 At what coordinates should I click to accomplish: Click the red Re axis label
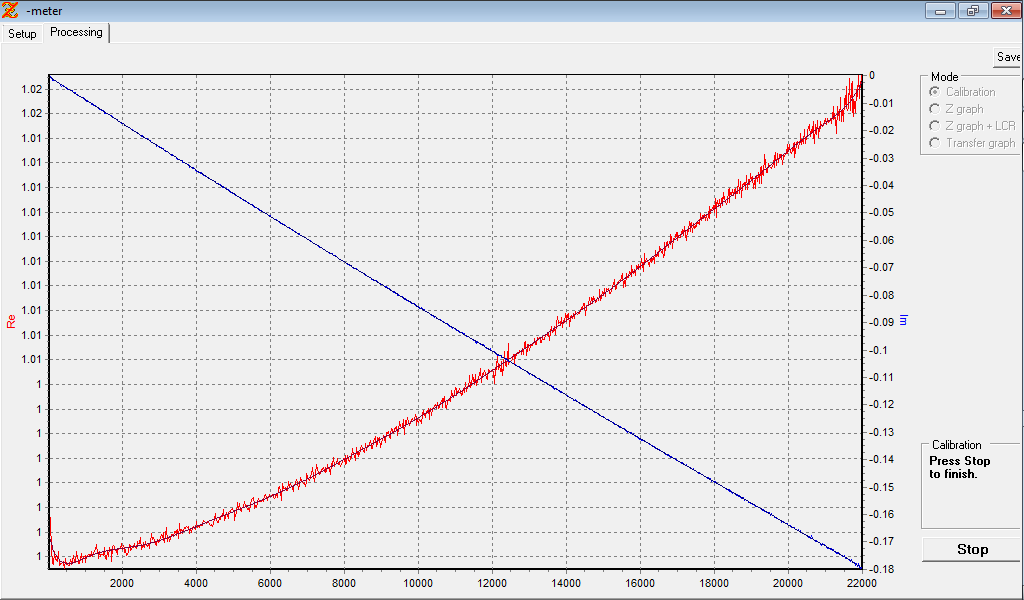pyautogui.click(x=10, y=321)
